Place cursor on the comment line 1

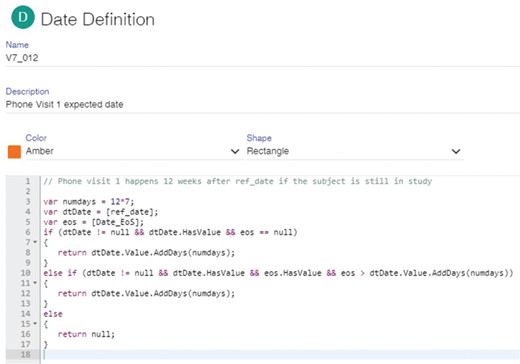click(238, 181)
